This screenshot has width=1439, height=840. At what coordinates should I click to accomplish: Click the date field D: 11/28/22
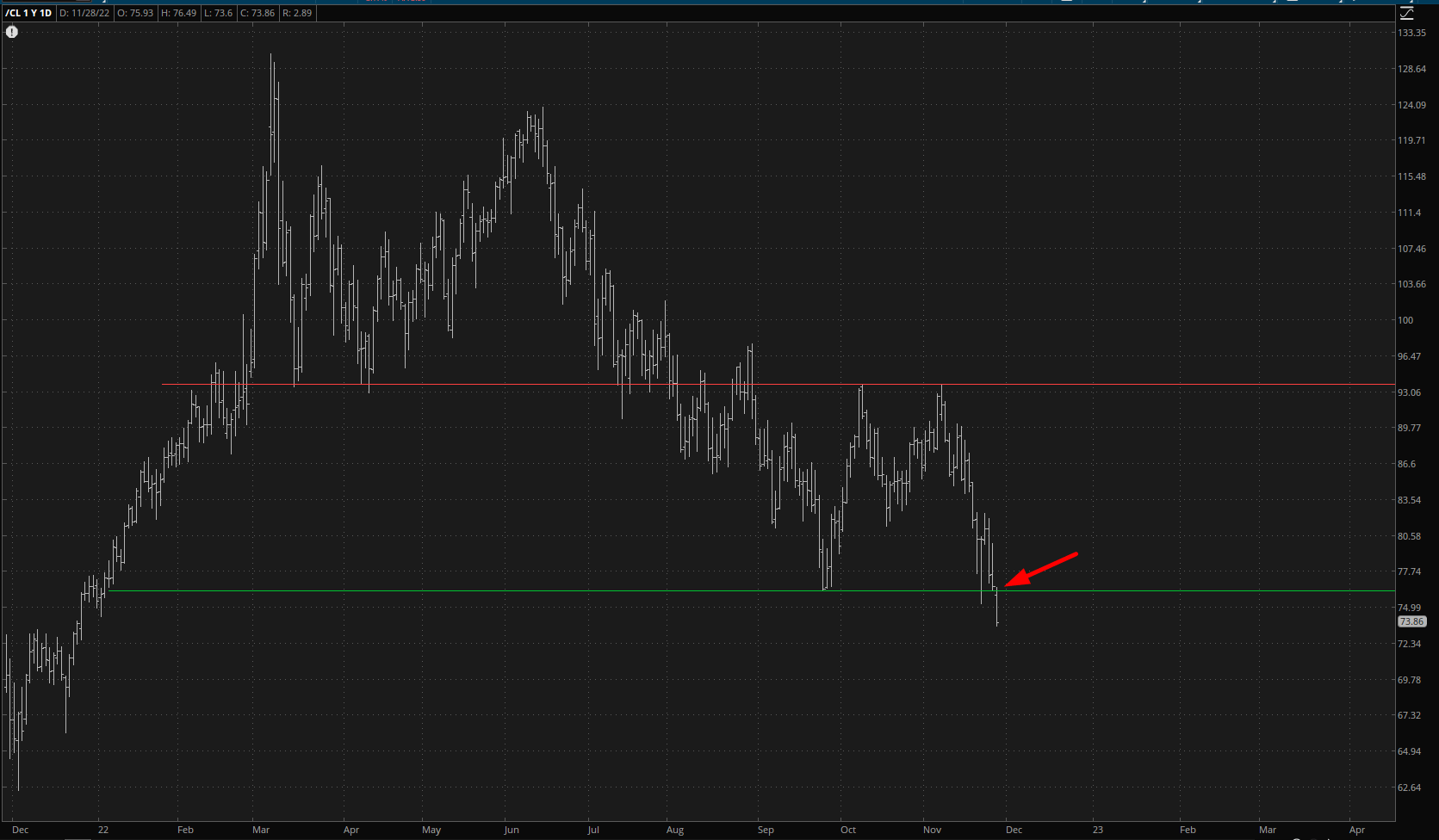pyautogui.click(x=84, y=13)
